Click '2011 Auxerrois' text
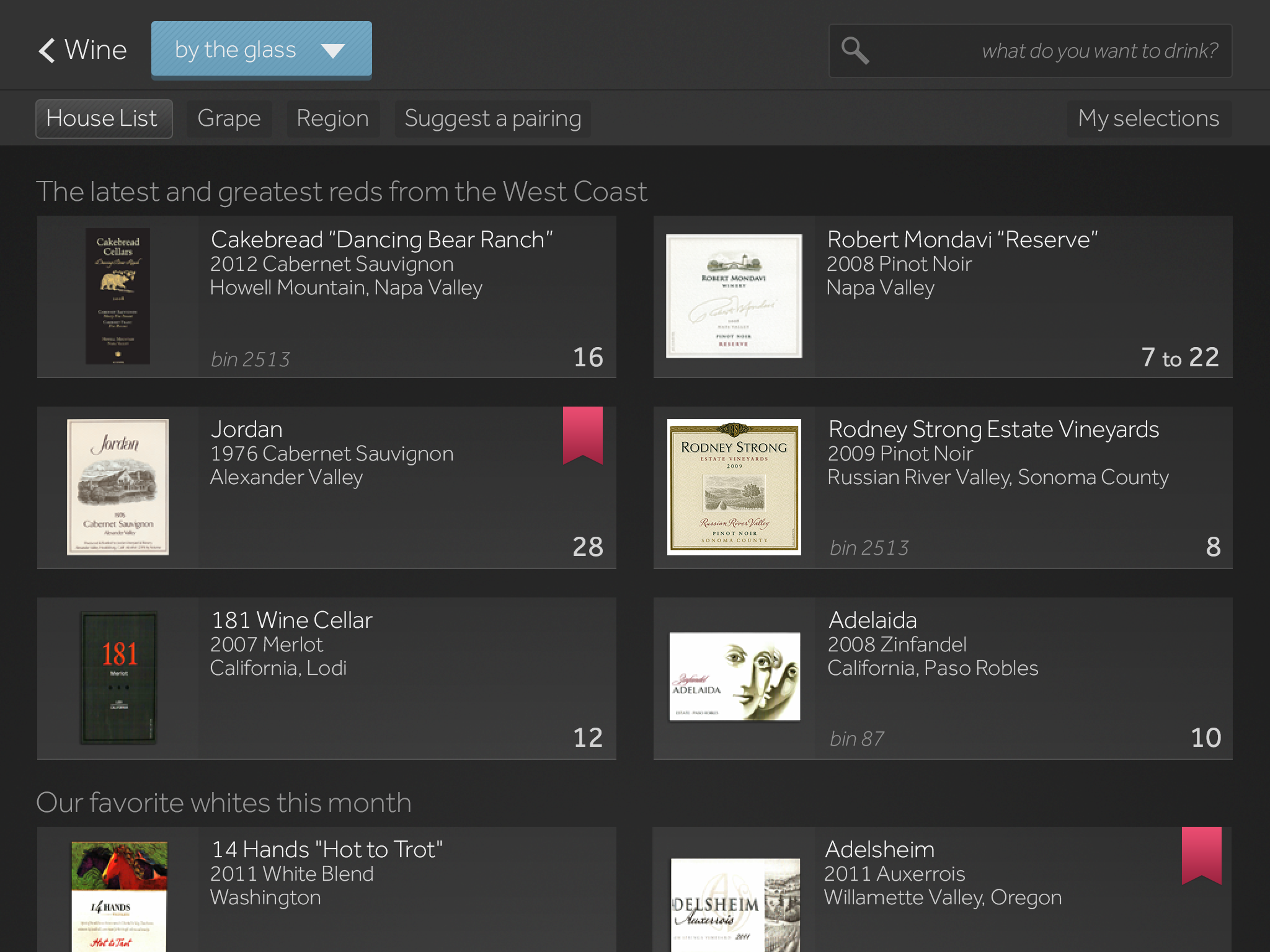Image resolution: width=1270 pixels, height=952 pixels. 895,874
